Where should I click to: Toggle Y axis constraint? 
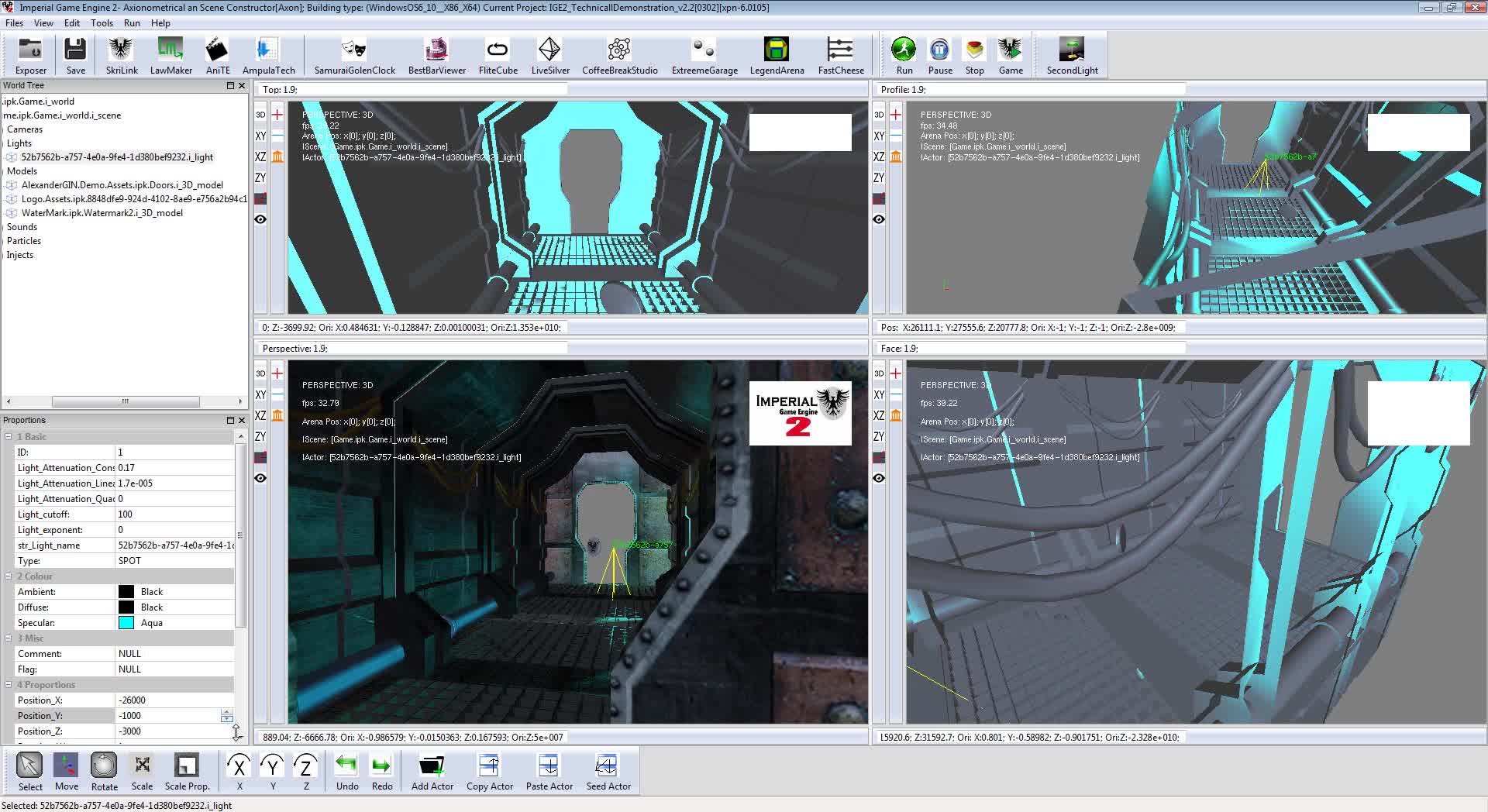pyautogui.click(x=272, y=772)
